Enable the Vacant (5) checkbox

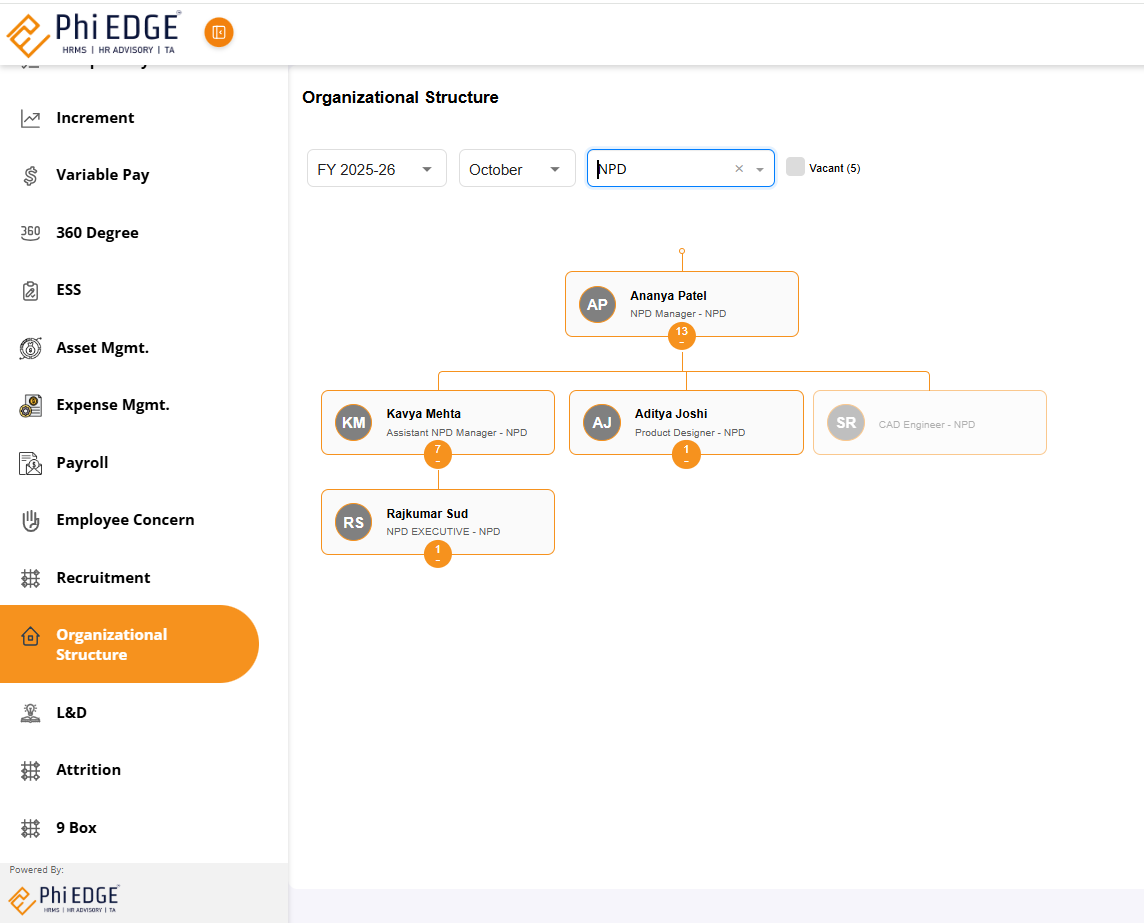tap(795, 167)
